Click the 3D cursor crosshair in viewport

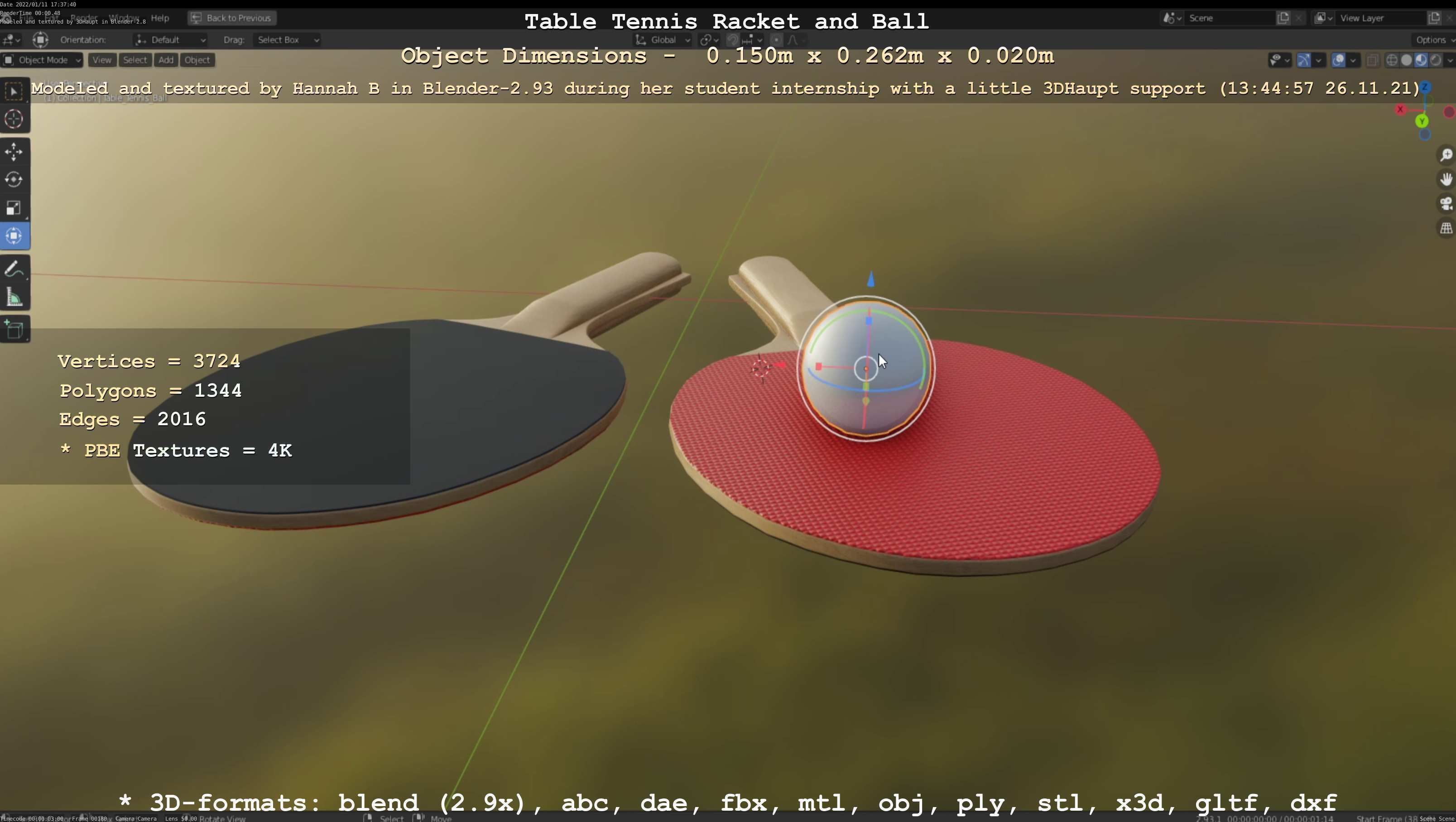click(x=761, y=368)
